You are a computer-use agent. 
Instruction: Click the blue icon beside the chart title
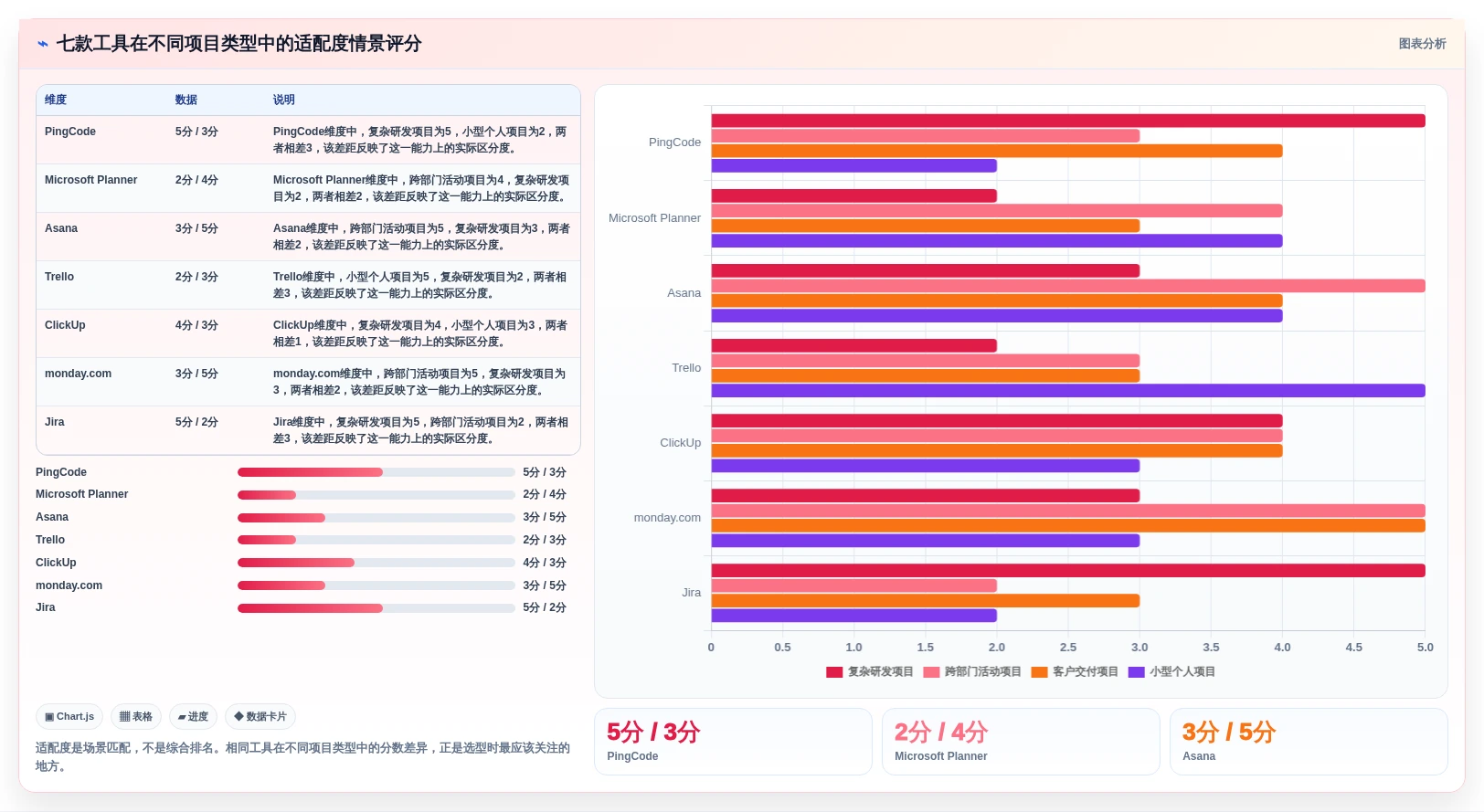[42, 44]
